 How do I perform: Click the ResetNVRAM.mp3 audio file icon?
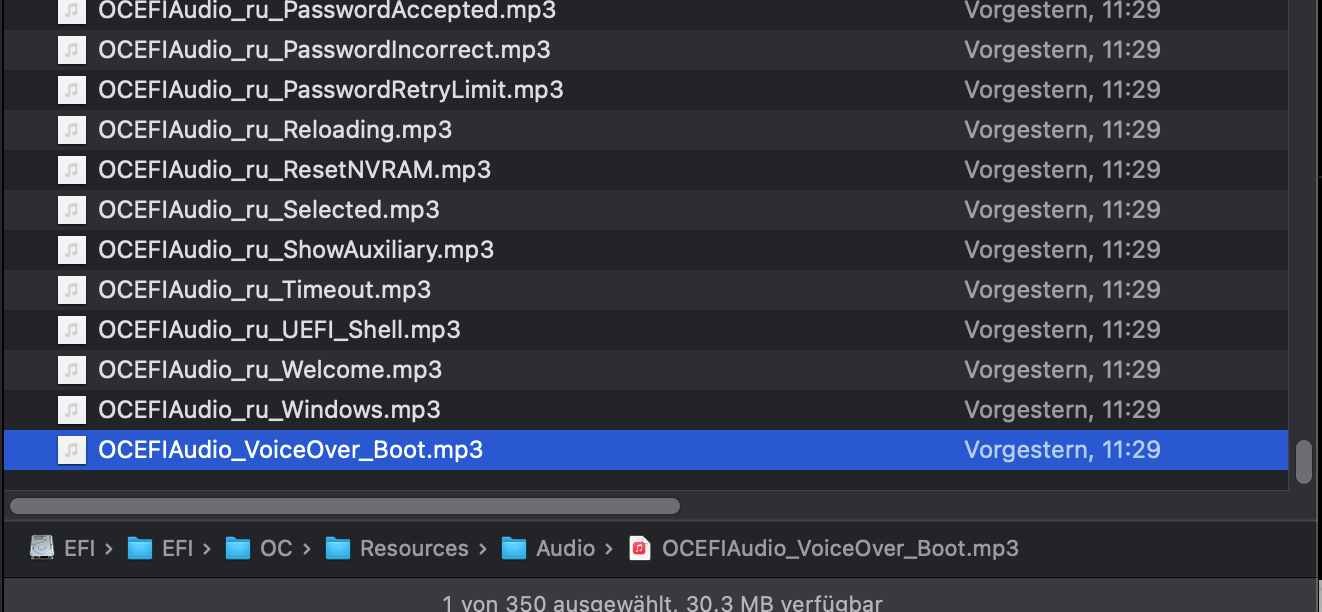(x=70, y=170)
